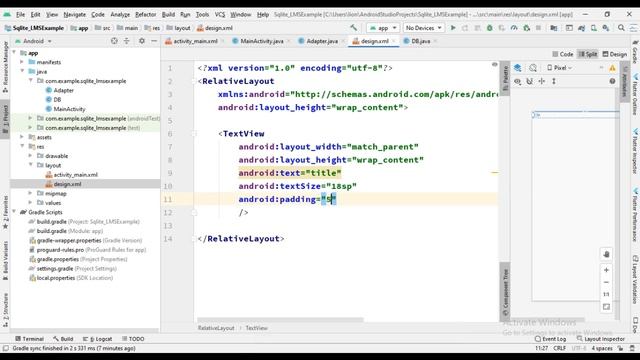Open the Terminal tool window
This screenshot has height=360, width=640.
(29, 339)
